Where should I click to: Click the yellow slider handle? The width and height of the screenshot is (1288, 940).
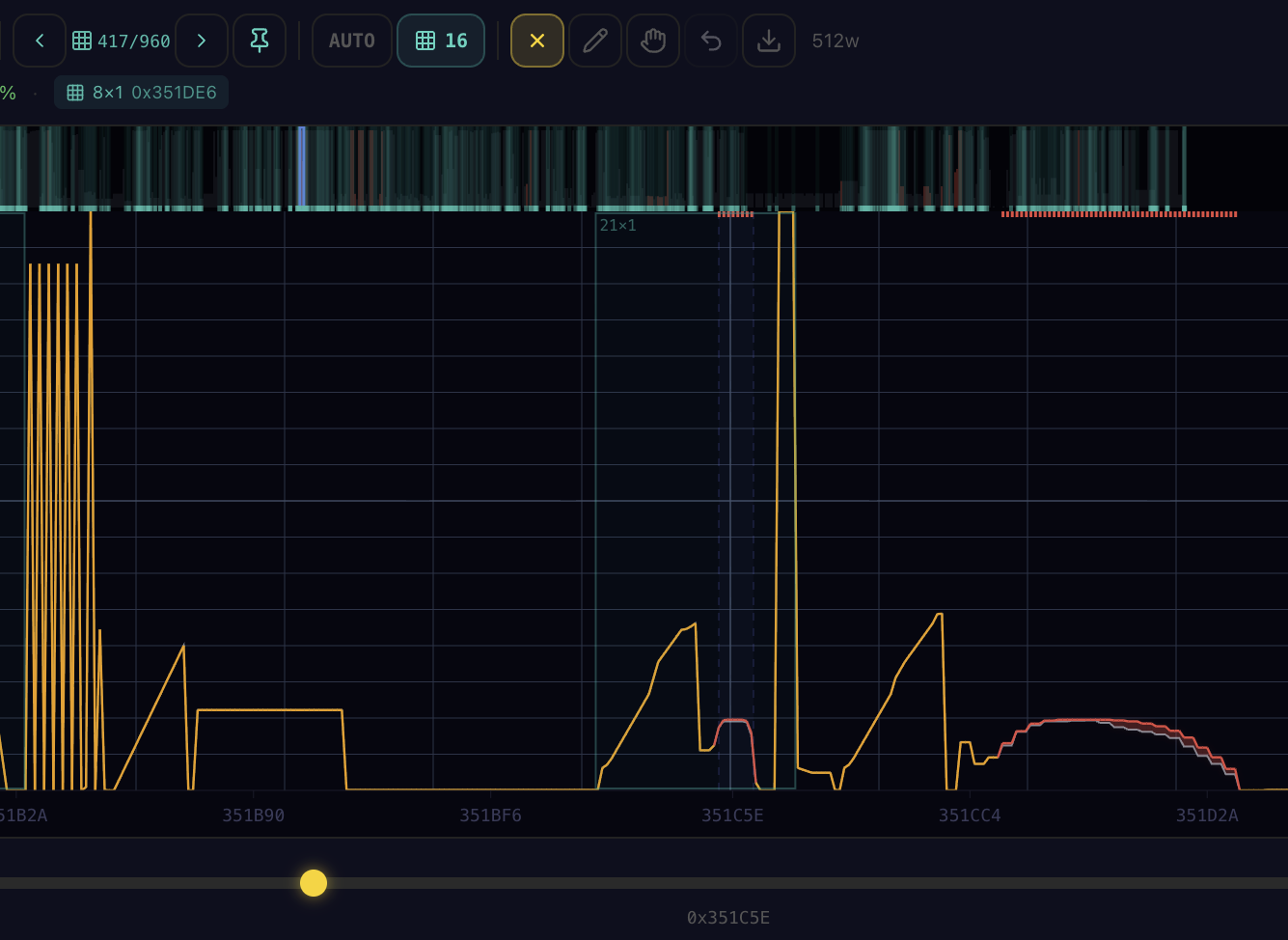click(314, 883)
